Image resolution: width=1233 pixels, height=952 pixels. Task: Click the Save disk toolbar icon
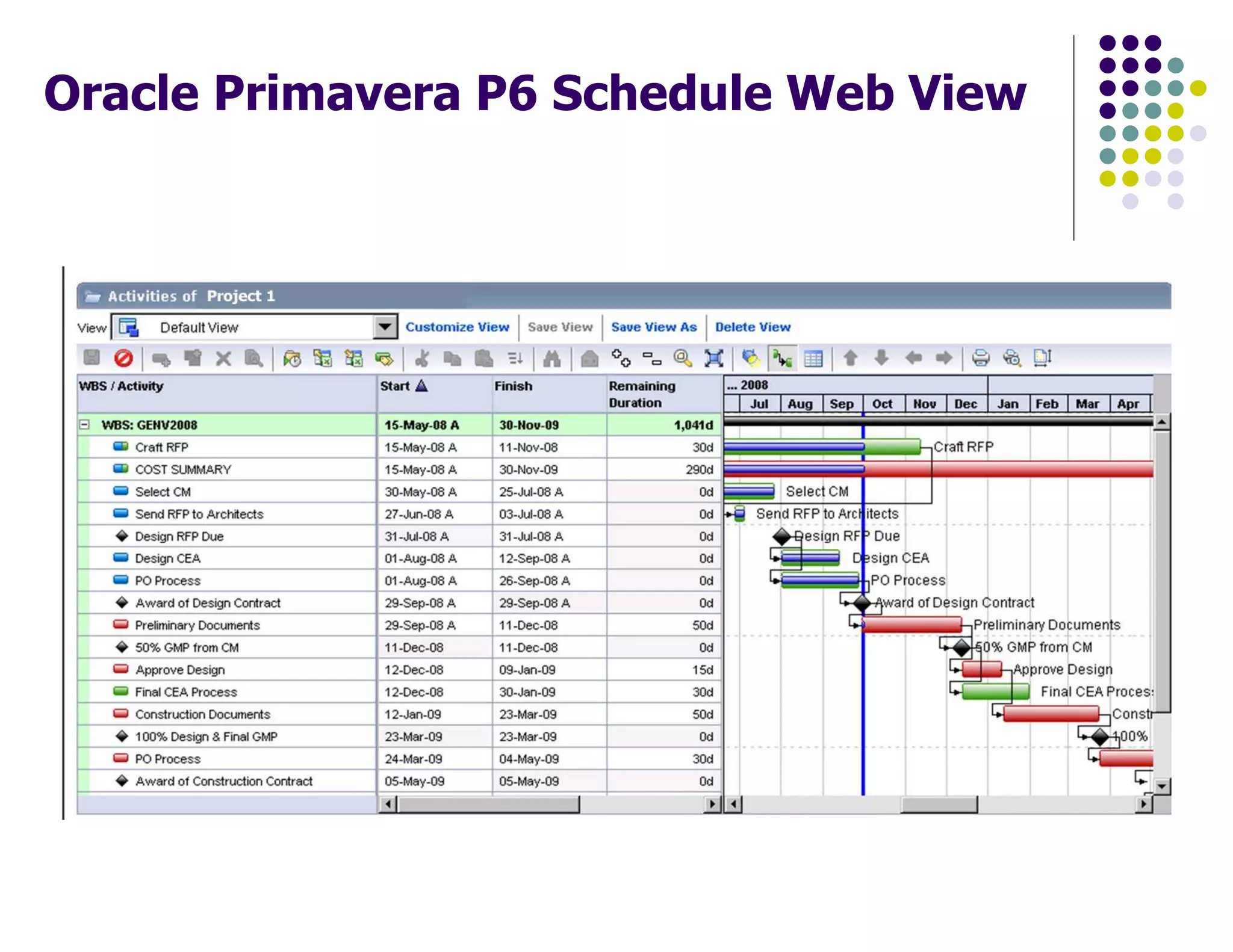tap(92, 358)
